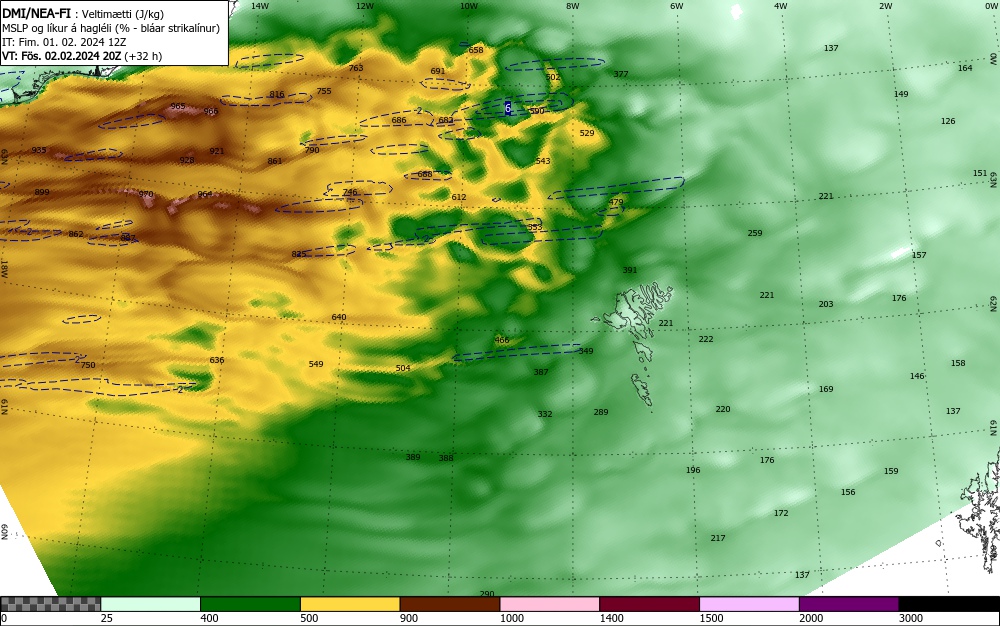Click the map value '479'
1000x626 pixels.
pyautogui.click(x=615, y=203)
